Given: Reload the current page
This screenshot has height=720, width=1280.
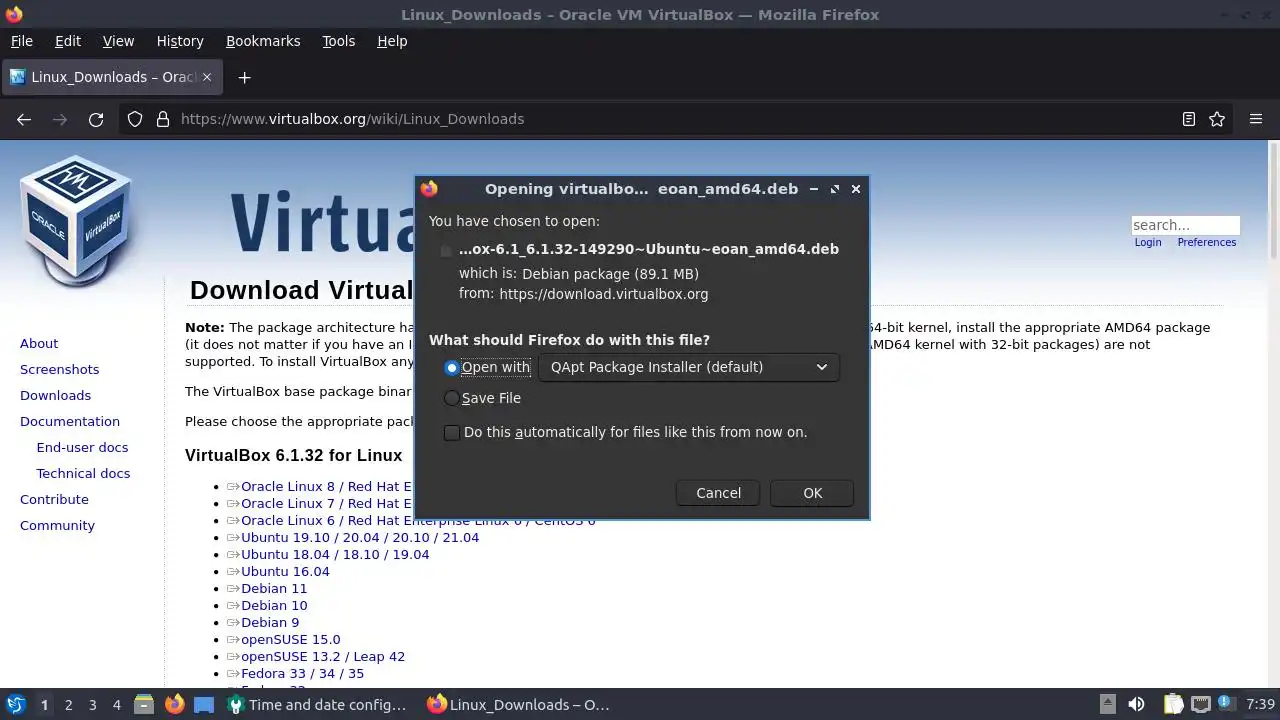Looking at the screenshot, I should click(x=96, y=119).
